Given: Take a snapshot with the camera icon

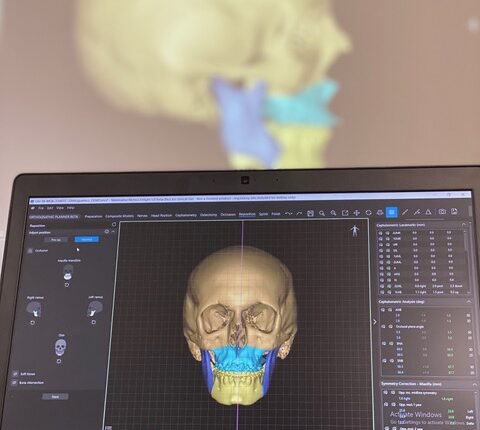Looking at the screenshot, I should 442,212.
